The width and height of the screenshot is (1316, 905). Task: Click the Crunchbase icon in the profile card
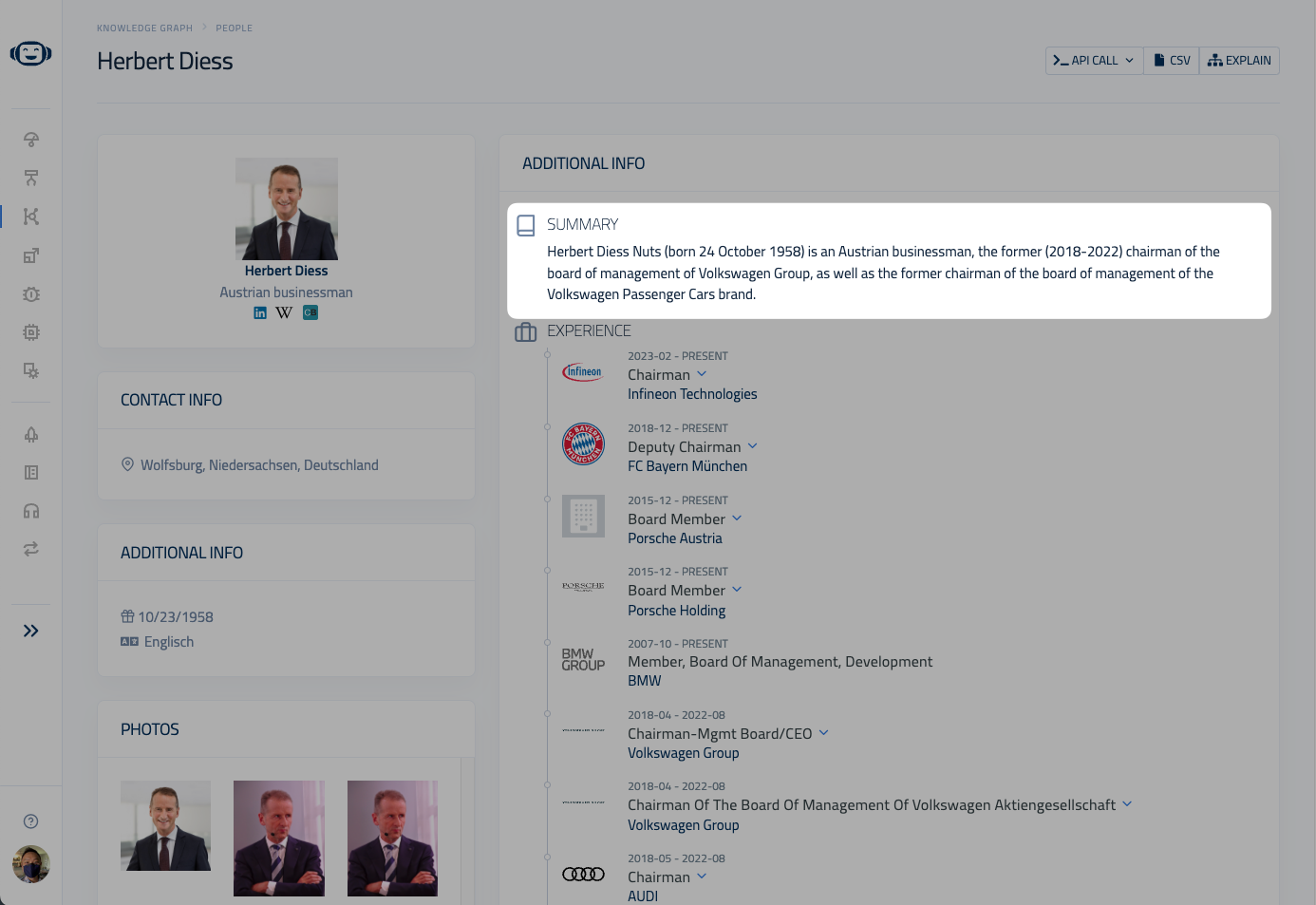310,311
